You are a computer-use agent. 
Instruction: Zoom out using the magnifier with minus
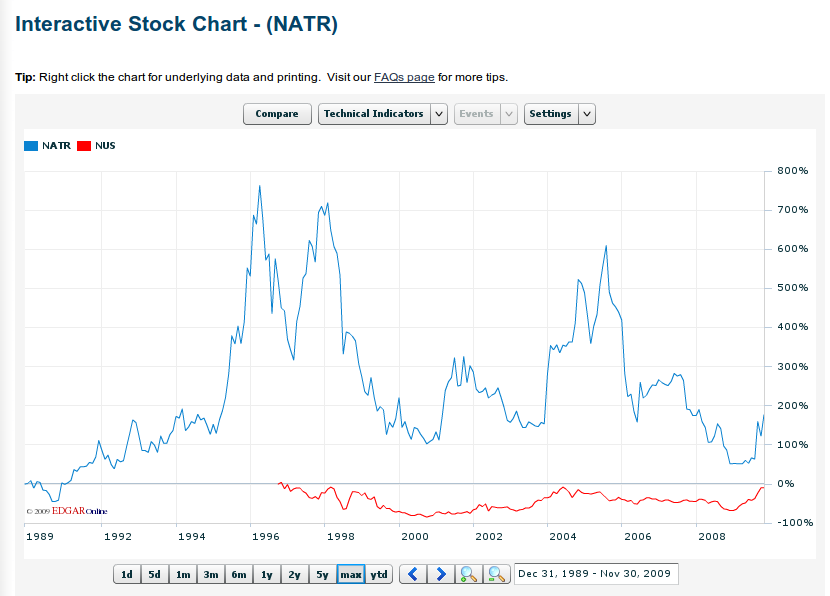(497, 574)
